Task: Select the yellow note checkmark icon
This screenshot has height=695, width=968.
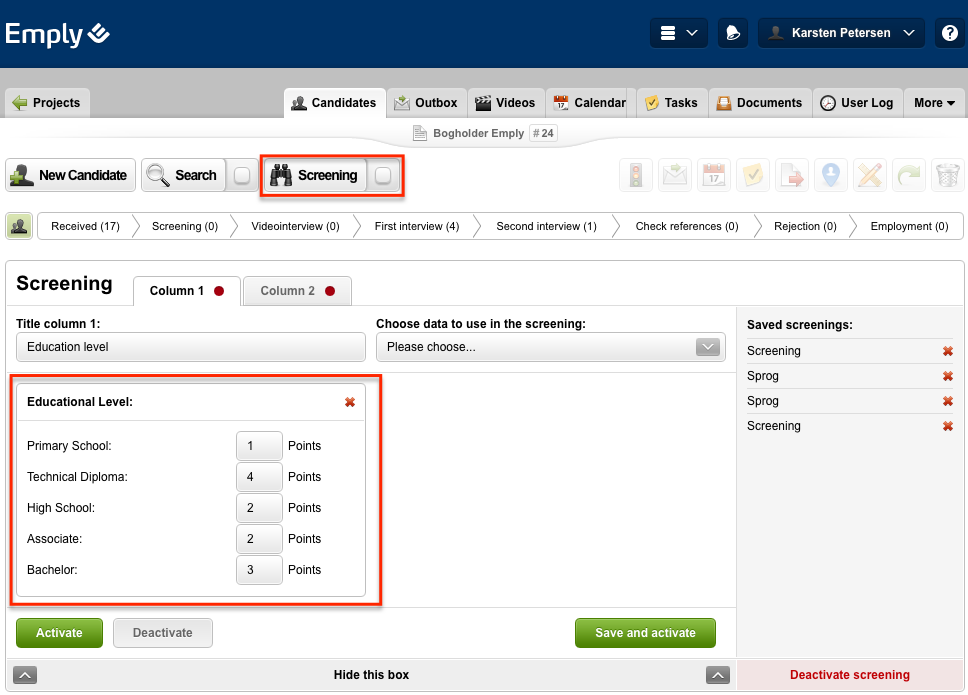Action: 753,175
